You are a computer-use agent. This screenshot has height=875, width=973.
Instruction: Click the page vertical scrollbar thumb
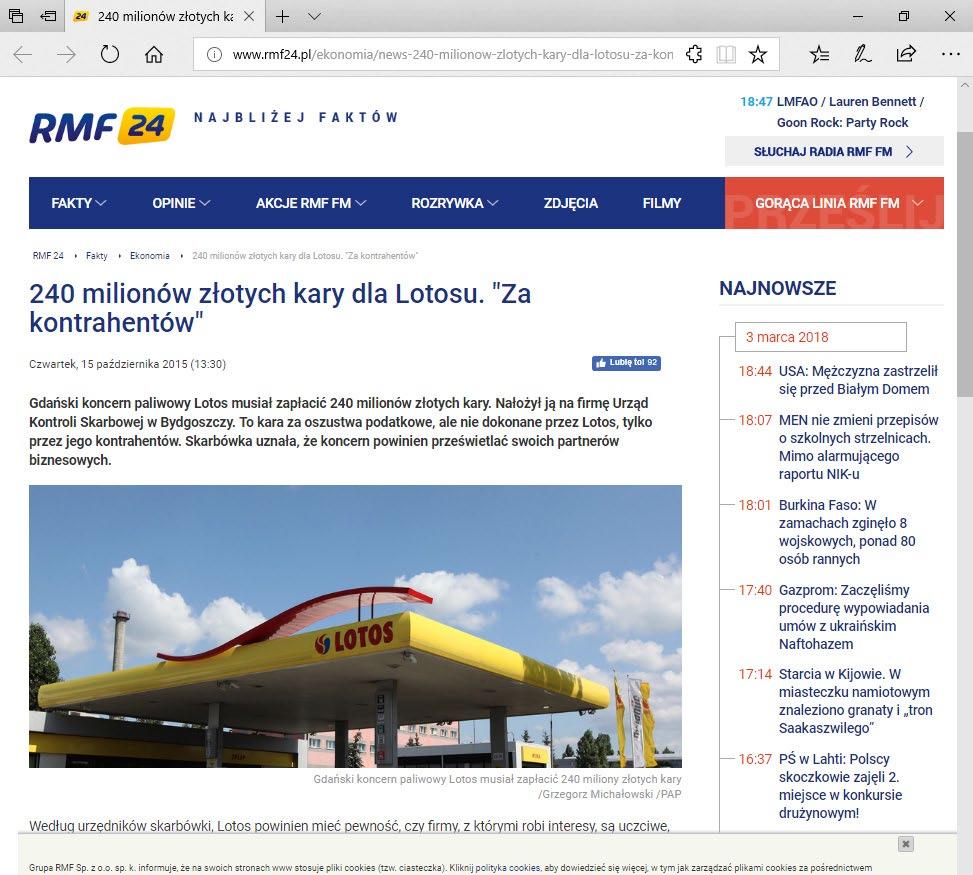(964, 264)
